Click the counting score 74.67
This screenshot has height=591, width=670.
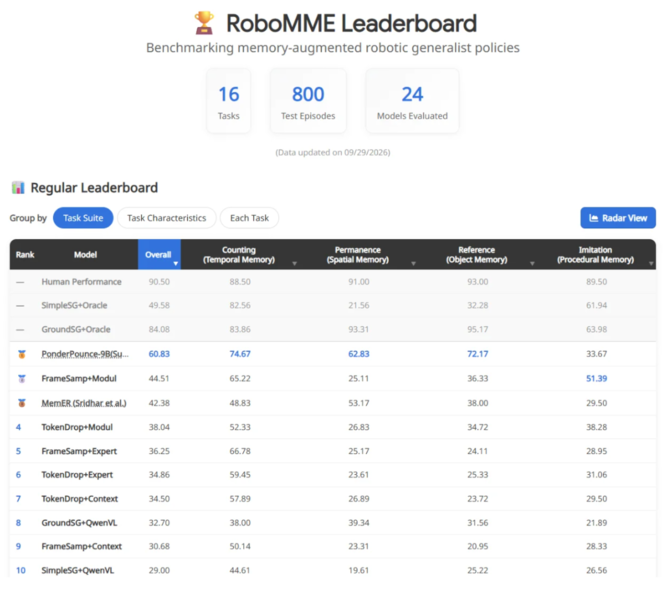(x=240, y=354)
